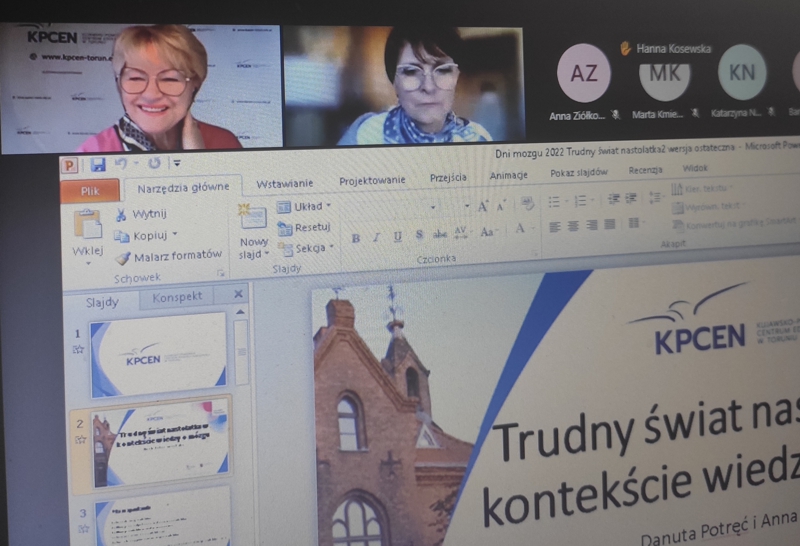Toggle center text alignment
The width and height of the screenshot is (800, 546).
point(573,226)
